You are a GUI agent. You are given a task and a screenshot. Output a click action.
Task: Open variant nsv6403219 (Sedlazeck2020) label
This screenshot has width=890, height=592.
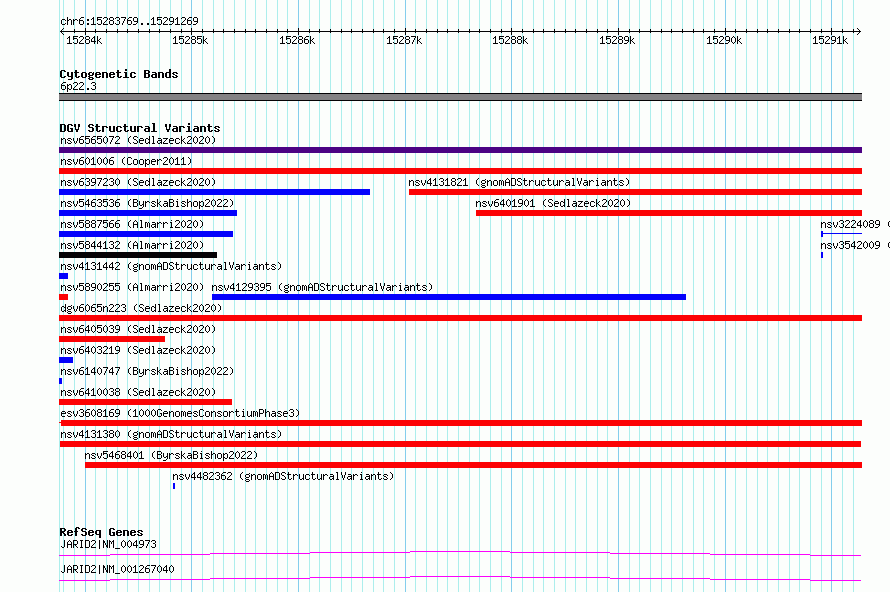coord(138,350)
